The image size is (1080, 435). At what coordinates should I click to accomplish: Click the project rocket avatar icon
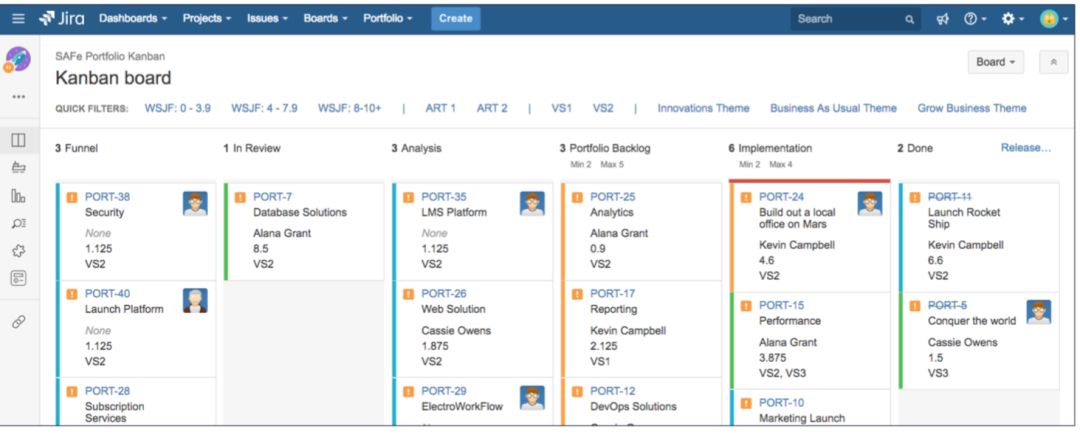18,59
